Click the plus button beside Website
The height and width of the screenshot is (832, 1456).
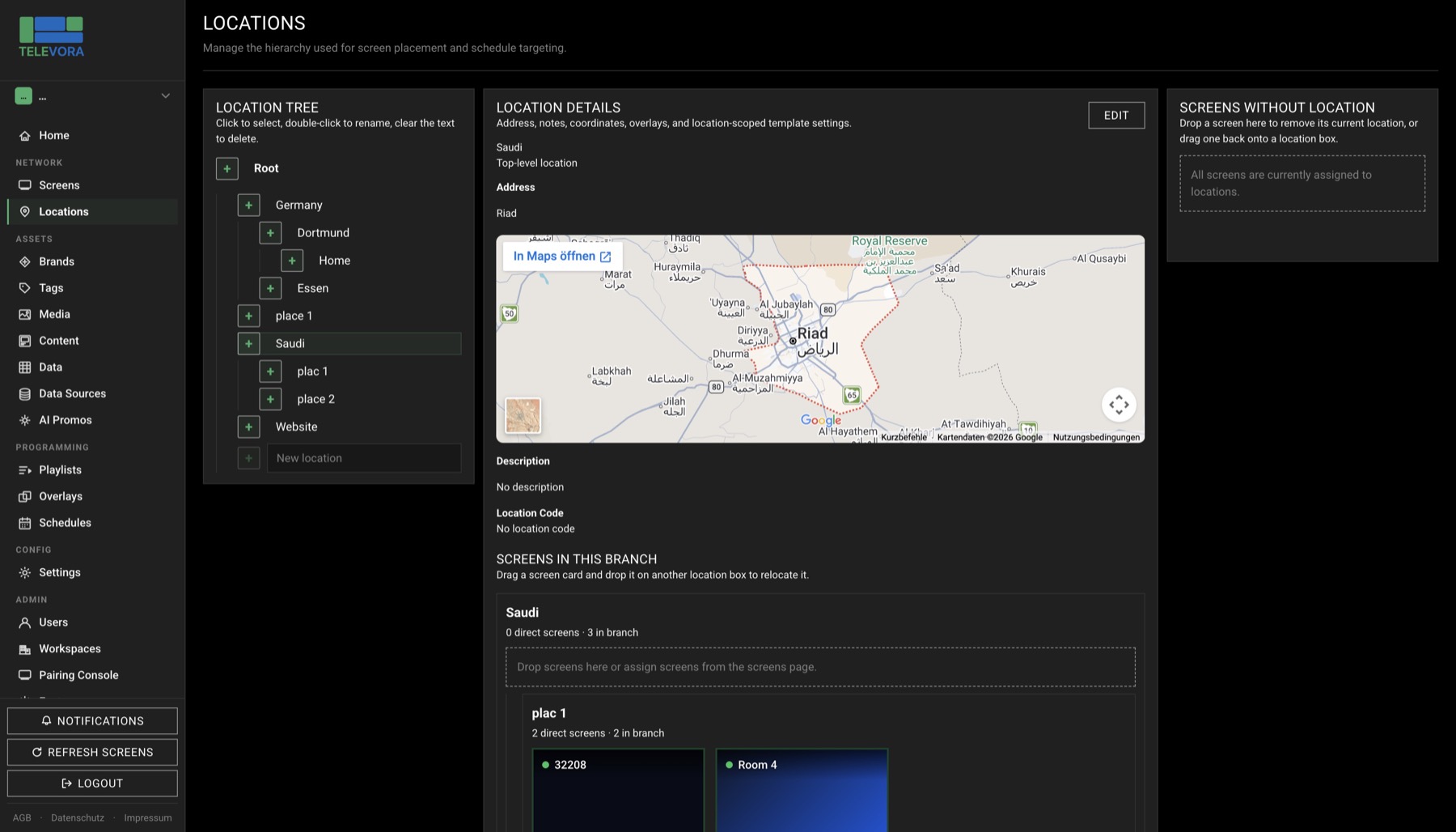click(x=248, y=427)
